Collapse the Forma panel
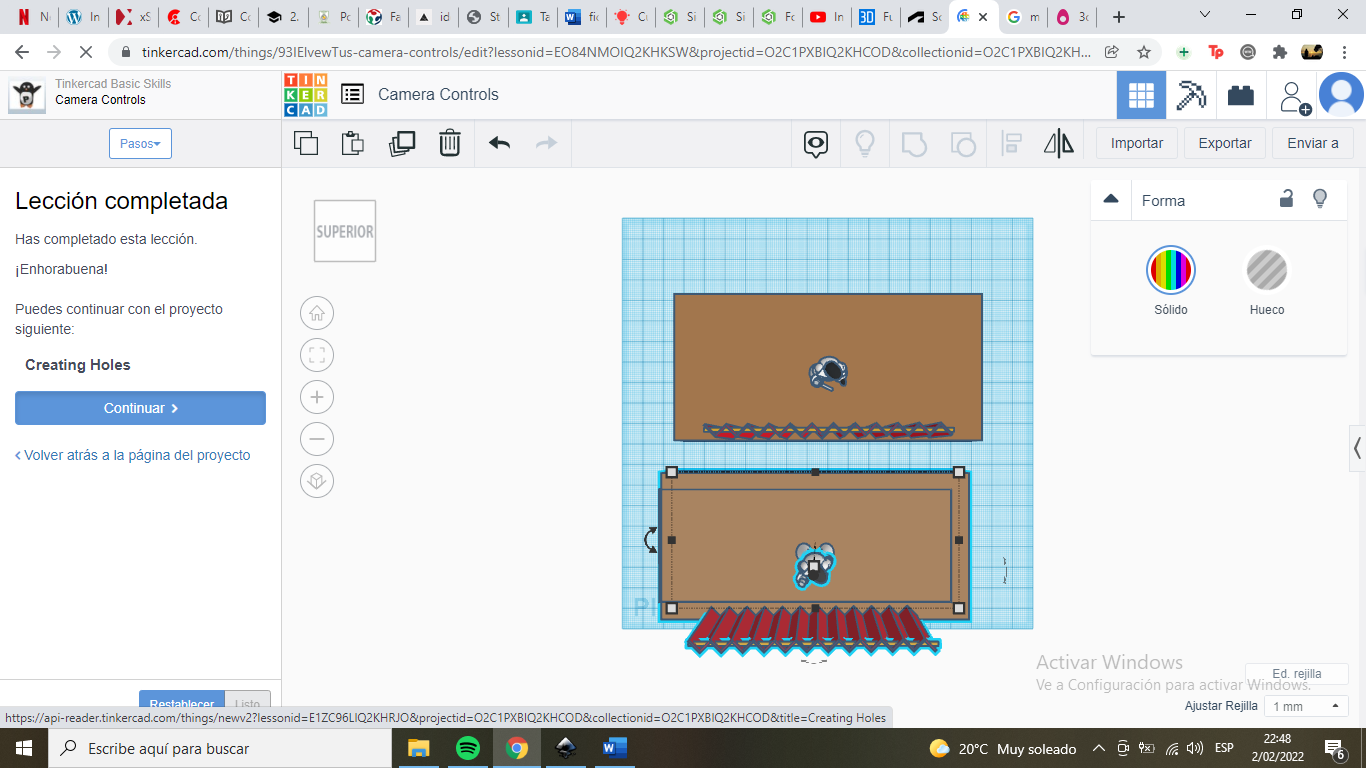This screenshot has width=1366, height=768. tap(1111, 199)
